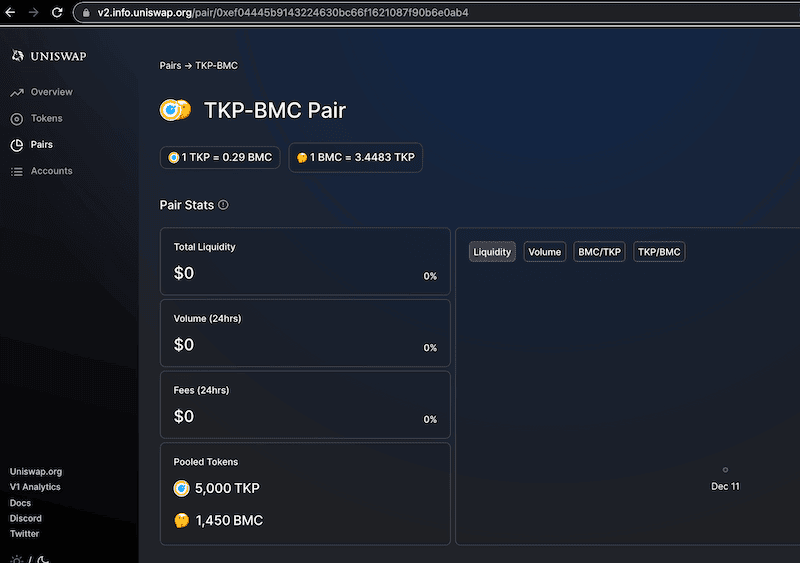Click the Accounts list icon
Image resolution: width=800 pixels, height=563 pixels.
17,172
